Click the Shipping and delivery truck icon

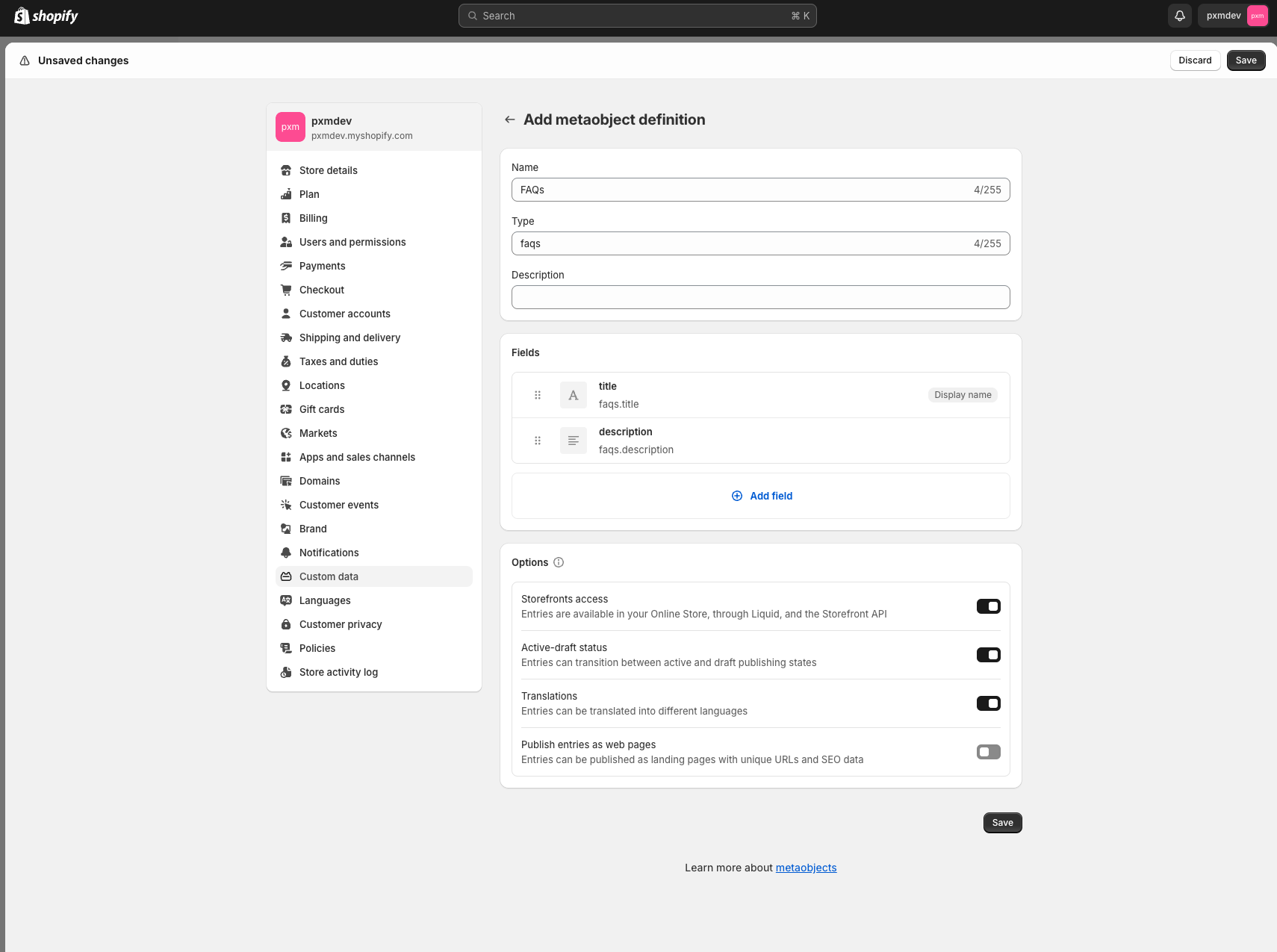pos(286,337)
